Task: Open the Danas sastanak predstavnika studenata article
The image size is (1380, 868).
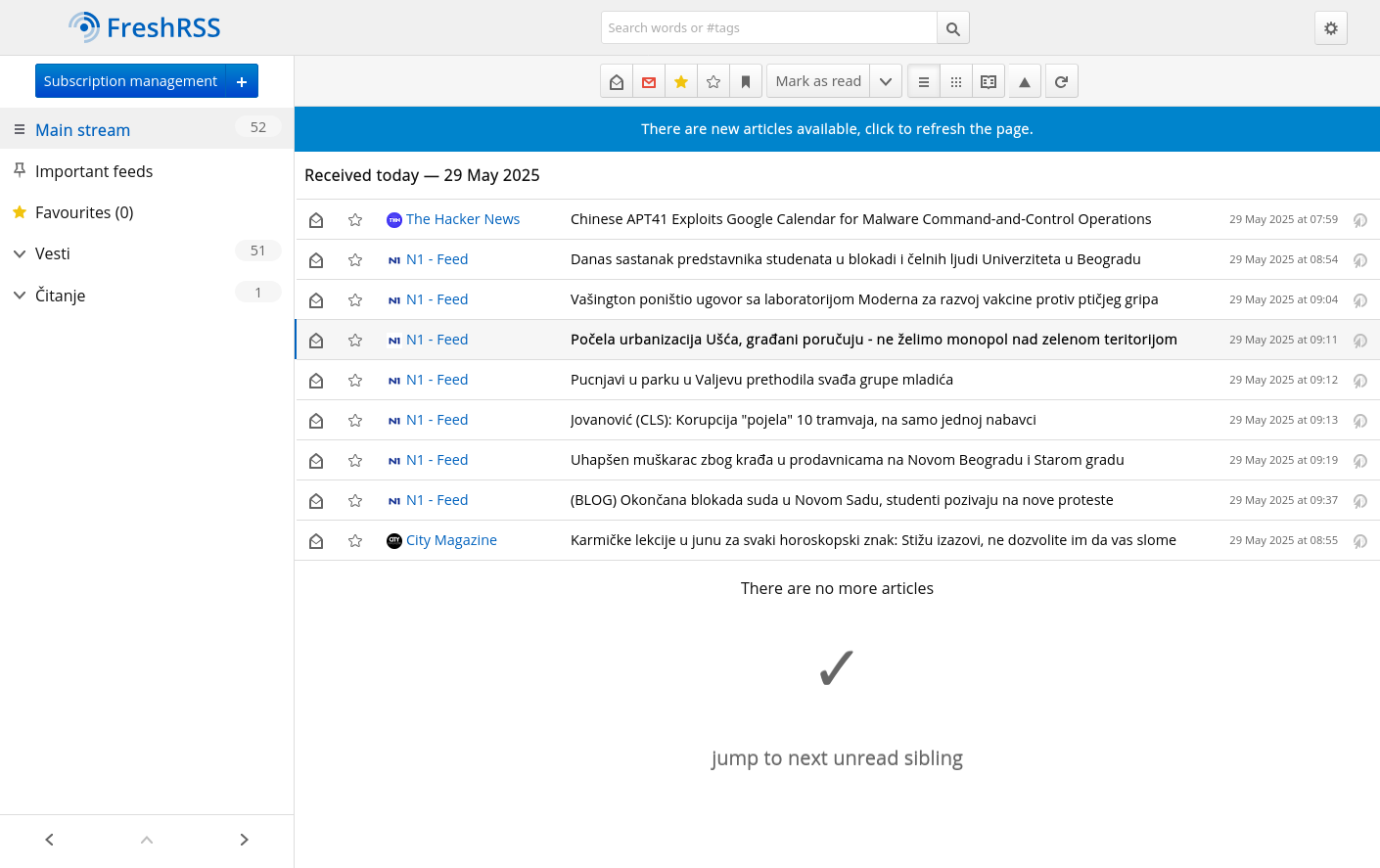Action: click(855, 259)
